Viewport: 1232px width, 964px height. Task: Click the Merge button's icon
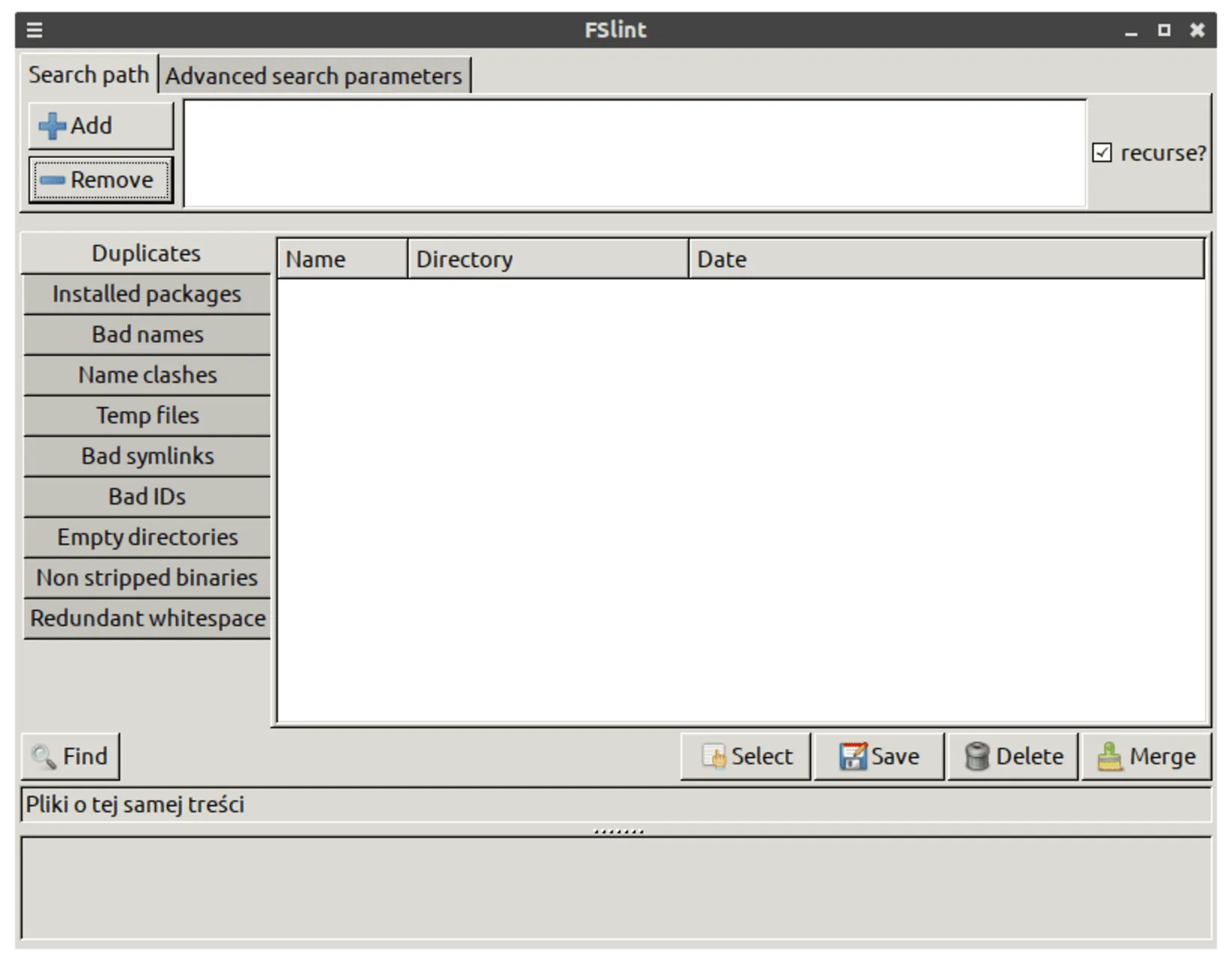pos(1109,756)
